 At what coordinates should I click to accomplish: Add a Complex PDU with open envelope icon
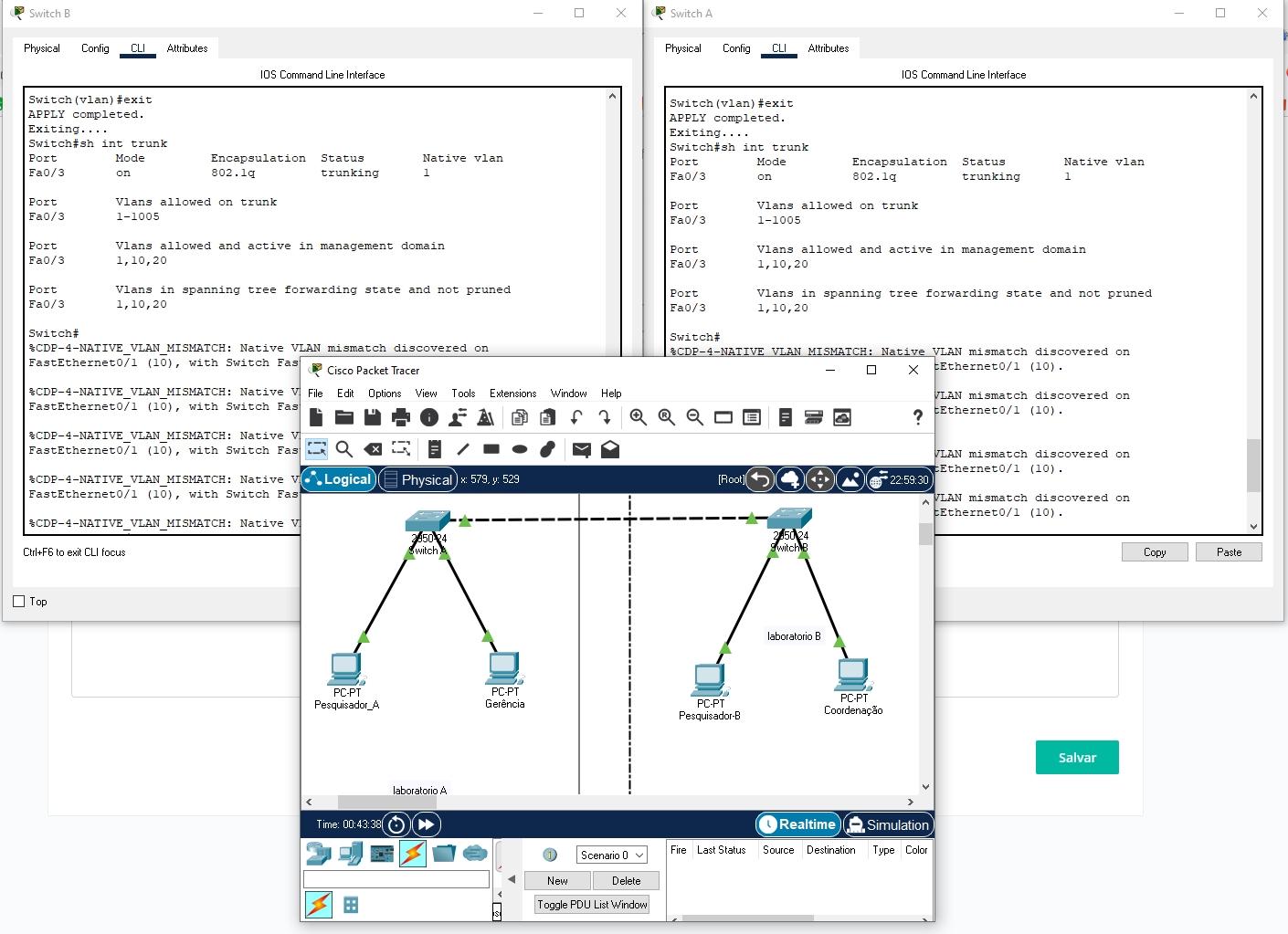point(610,448)
